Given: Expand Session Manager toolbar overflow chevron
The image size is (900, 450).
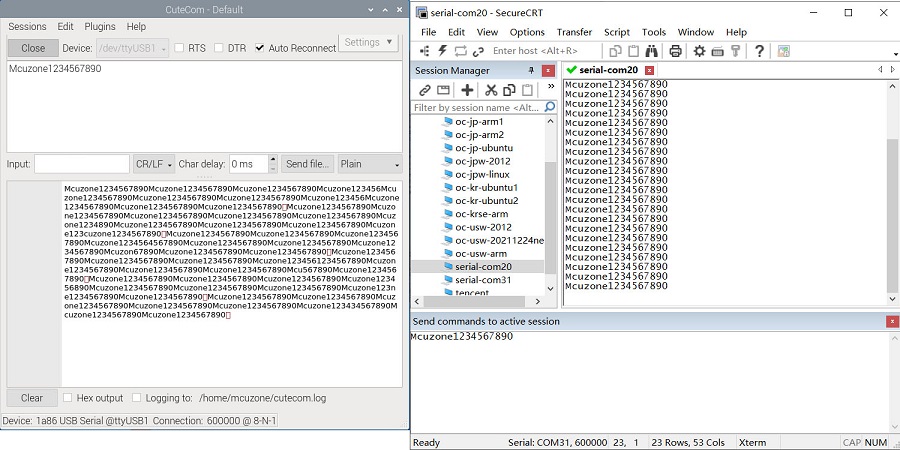Looking at the screenshot, I should click(551, 87).
